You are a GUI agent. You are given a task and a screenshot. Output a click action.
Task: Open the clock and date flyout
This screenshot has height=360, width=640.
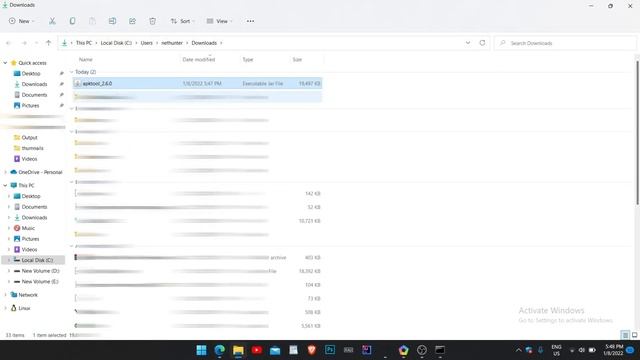[x=613, y=350]
